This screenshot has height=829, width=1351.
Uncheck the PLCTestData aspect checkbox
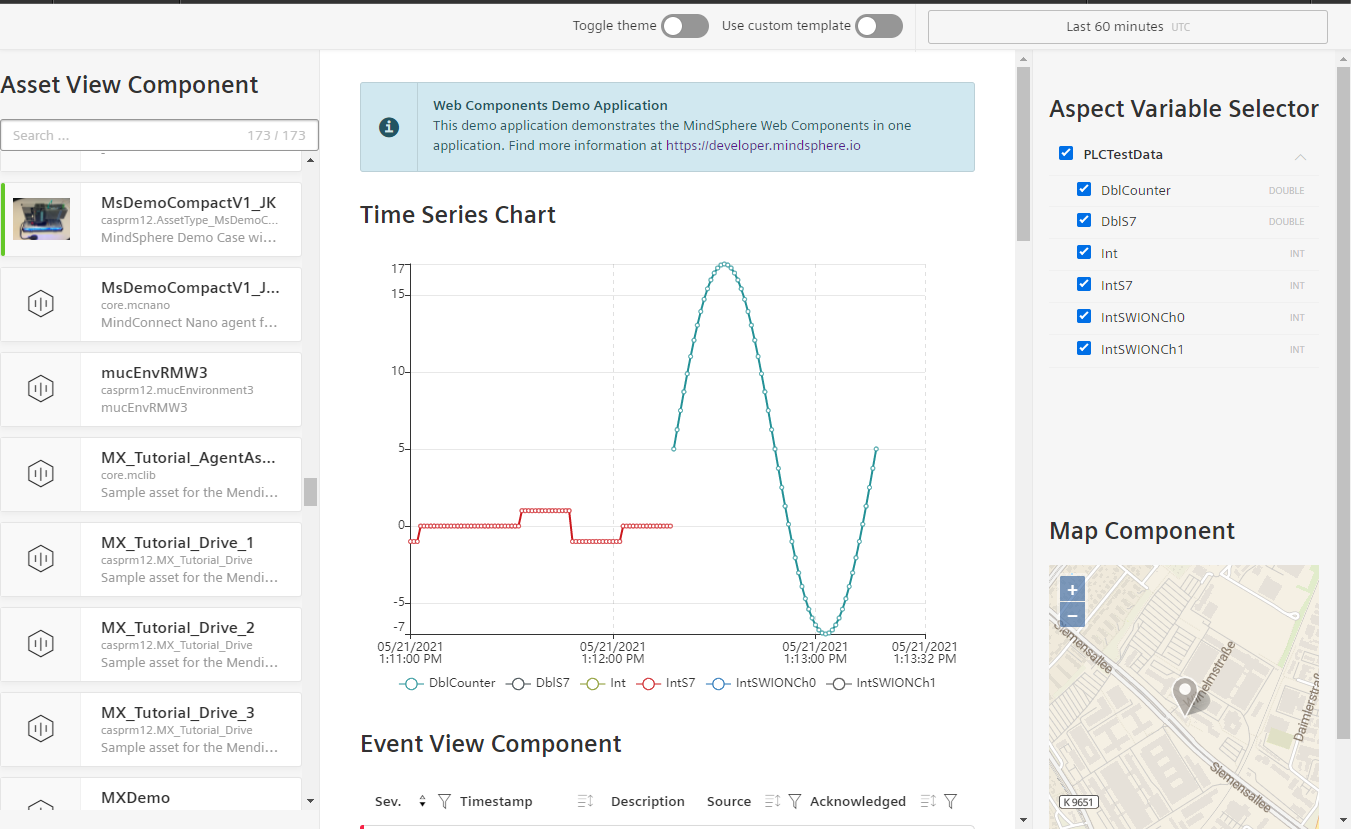[1066, 154]
